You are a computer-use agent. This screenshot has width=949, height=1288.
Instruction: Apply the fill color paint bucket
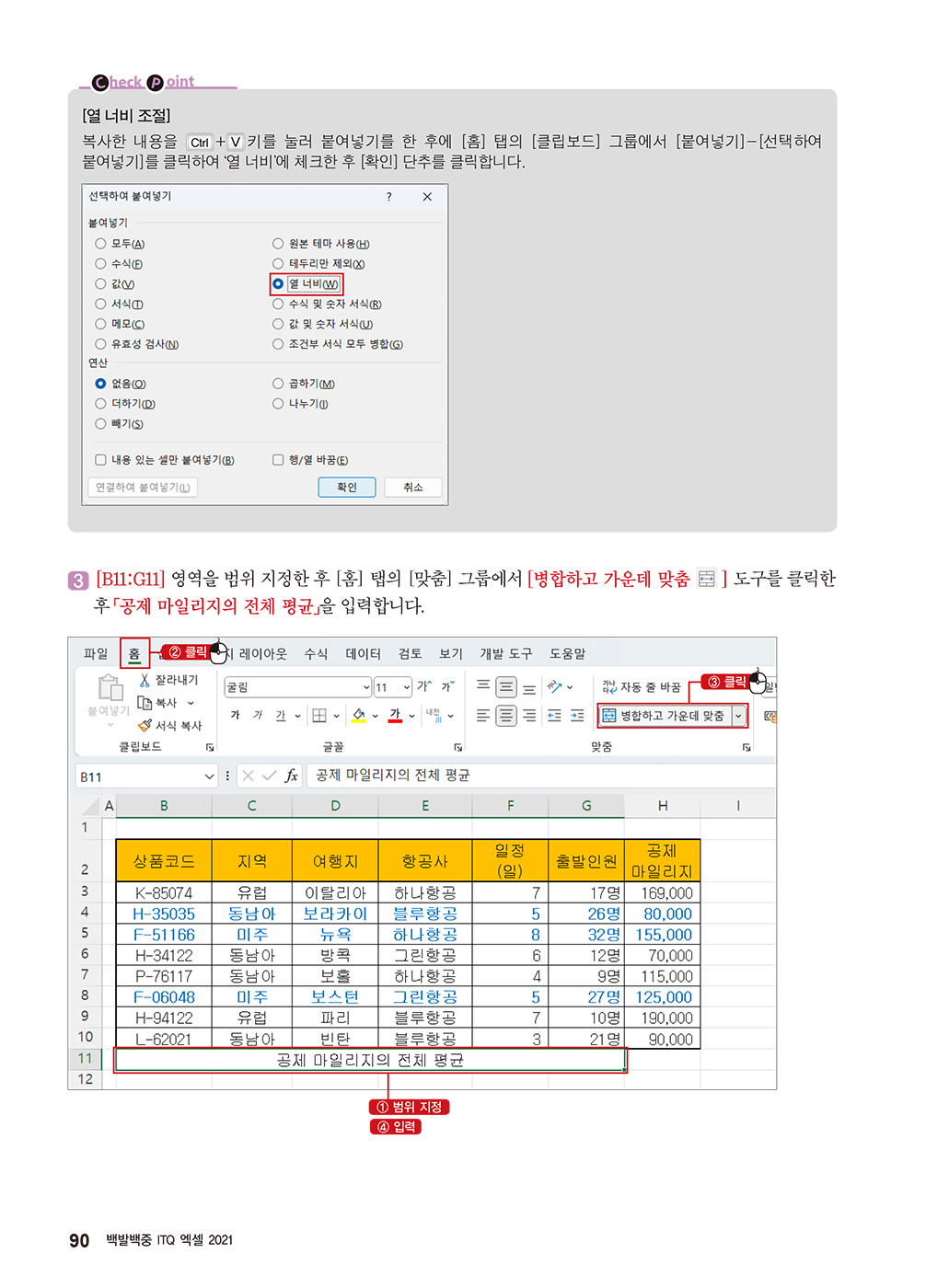(x=359, y=716)
